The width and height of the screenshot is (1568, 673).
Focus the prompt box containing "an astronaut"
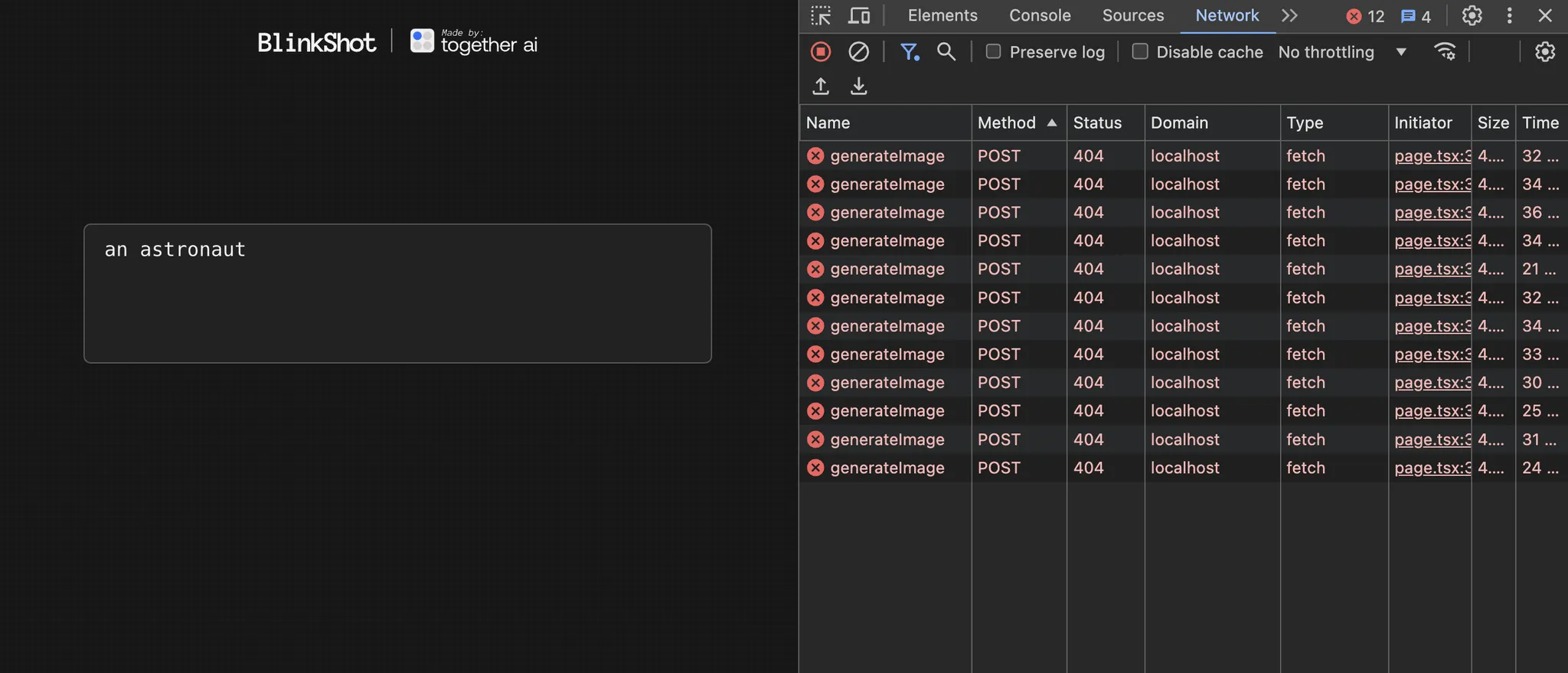pos(397,293)
